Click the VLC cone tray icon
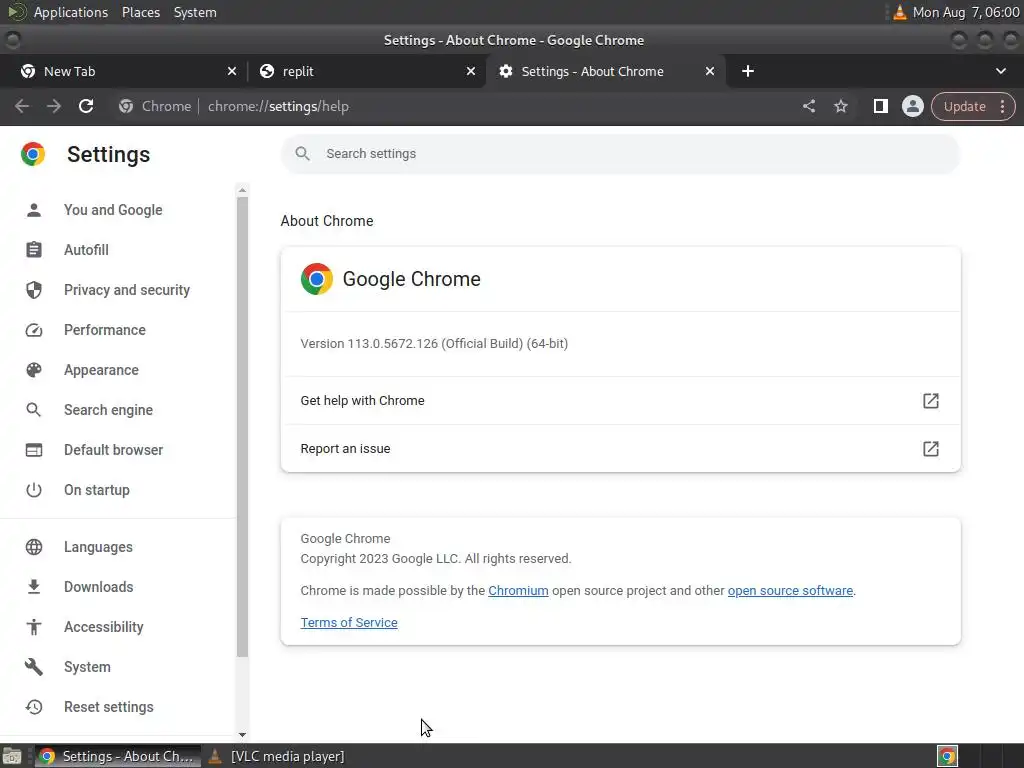The width and height of the screenshot is (1024, 768). (x=899, y=12)
